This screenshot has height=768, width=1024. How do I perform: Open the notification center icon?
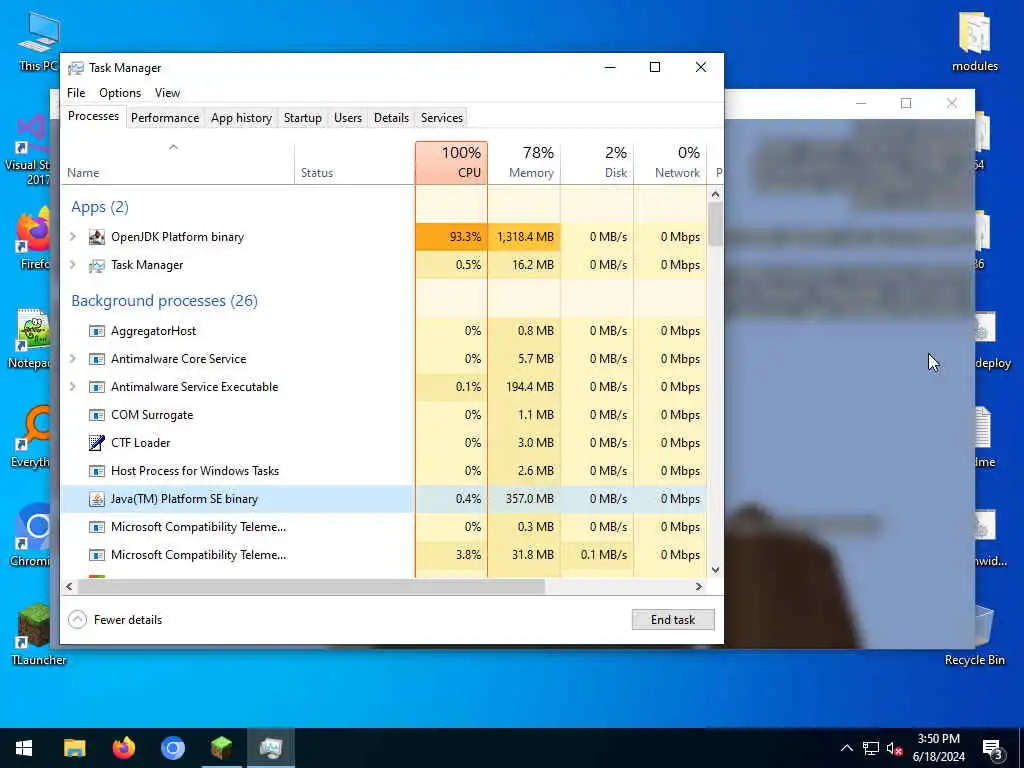coord(993,749)
